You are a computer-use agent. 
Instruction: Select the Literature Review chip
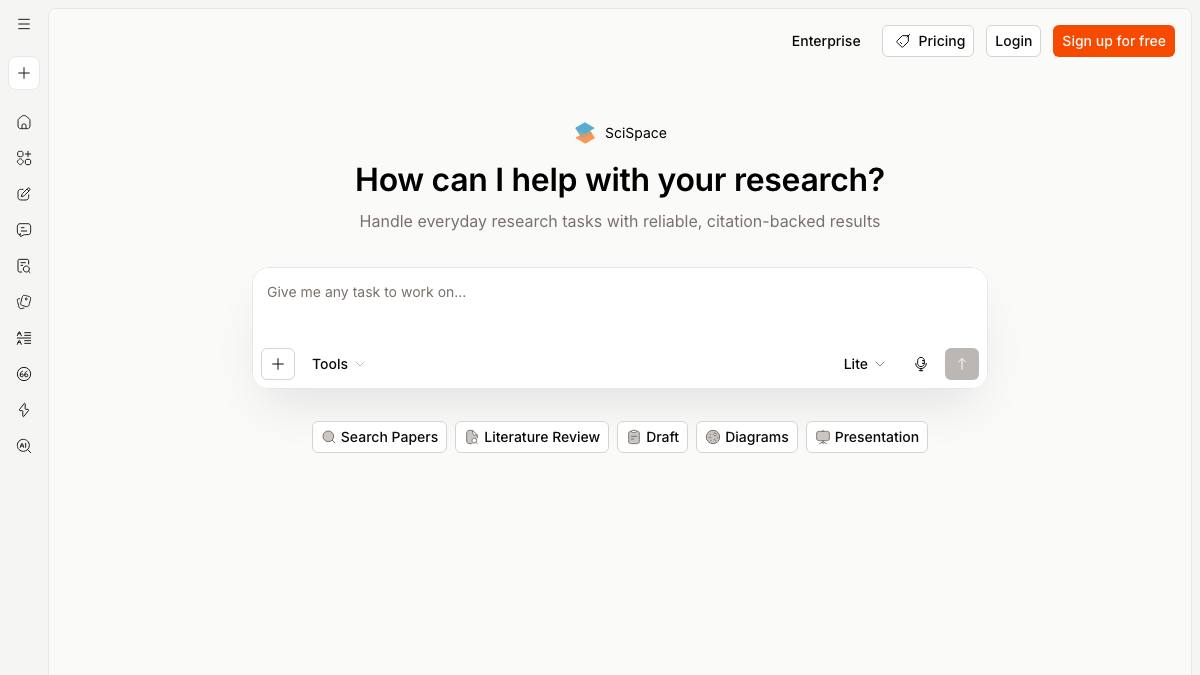pyautogui.click(x=532, y=437)
